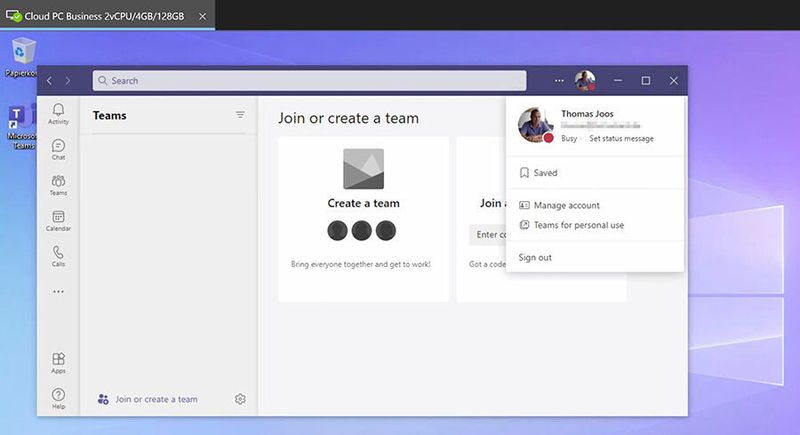
Task: Click the Create a team title
Action: [x=363, y=203]
